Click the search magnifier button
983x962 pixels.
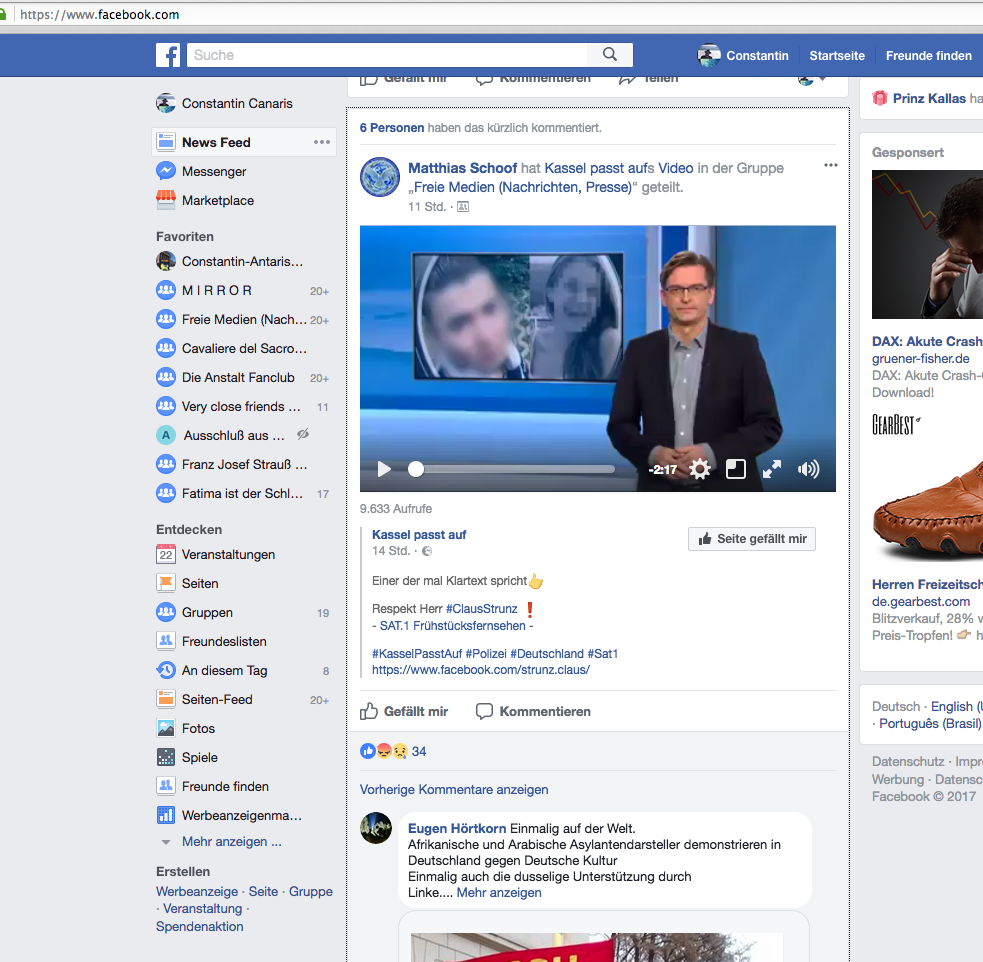(x=610, y=55)
